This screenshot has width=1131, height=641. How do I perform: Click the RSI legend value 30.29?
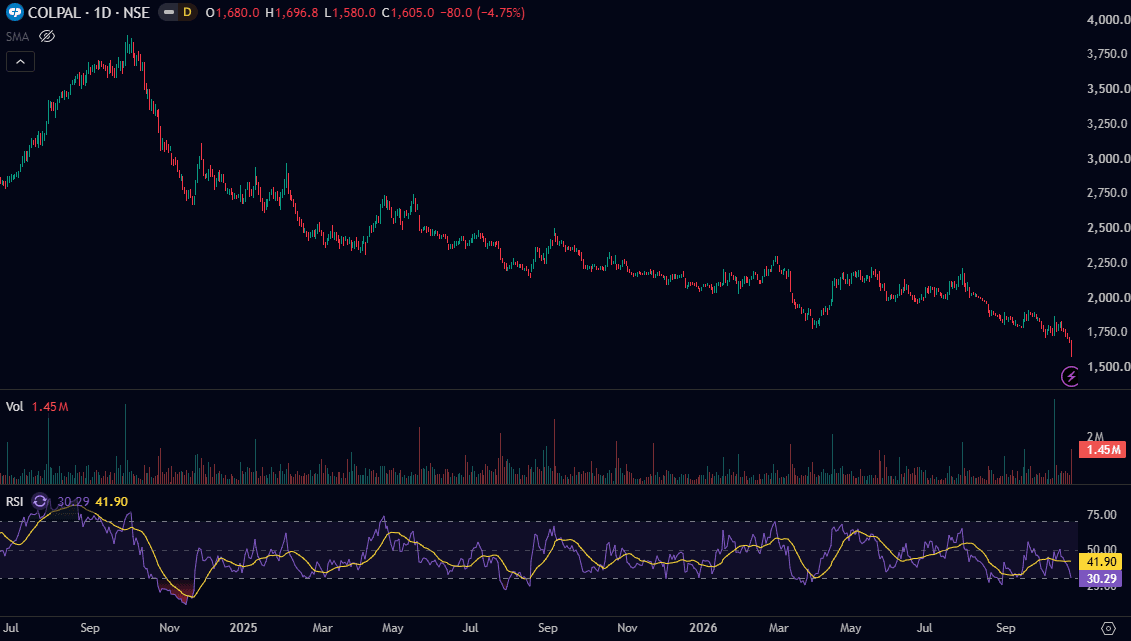click(x=73, y=501)
